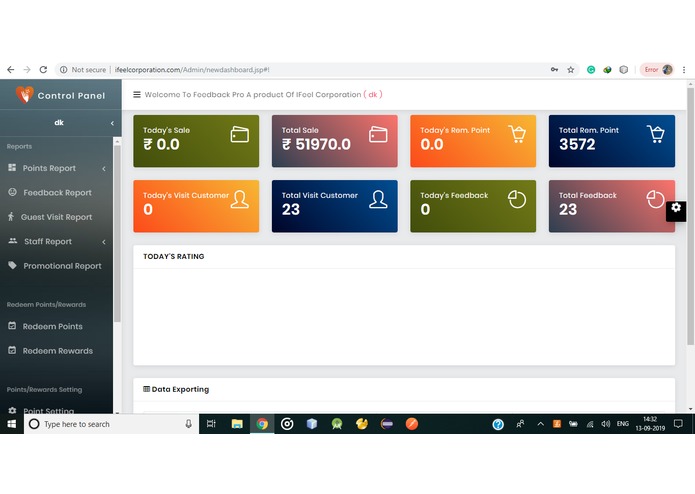Click cart icon on Today's Rem. Point card
695x494 pixels.
(x=517, y=134)
